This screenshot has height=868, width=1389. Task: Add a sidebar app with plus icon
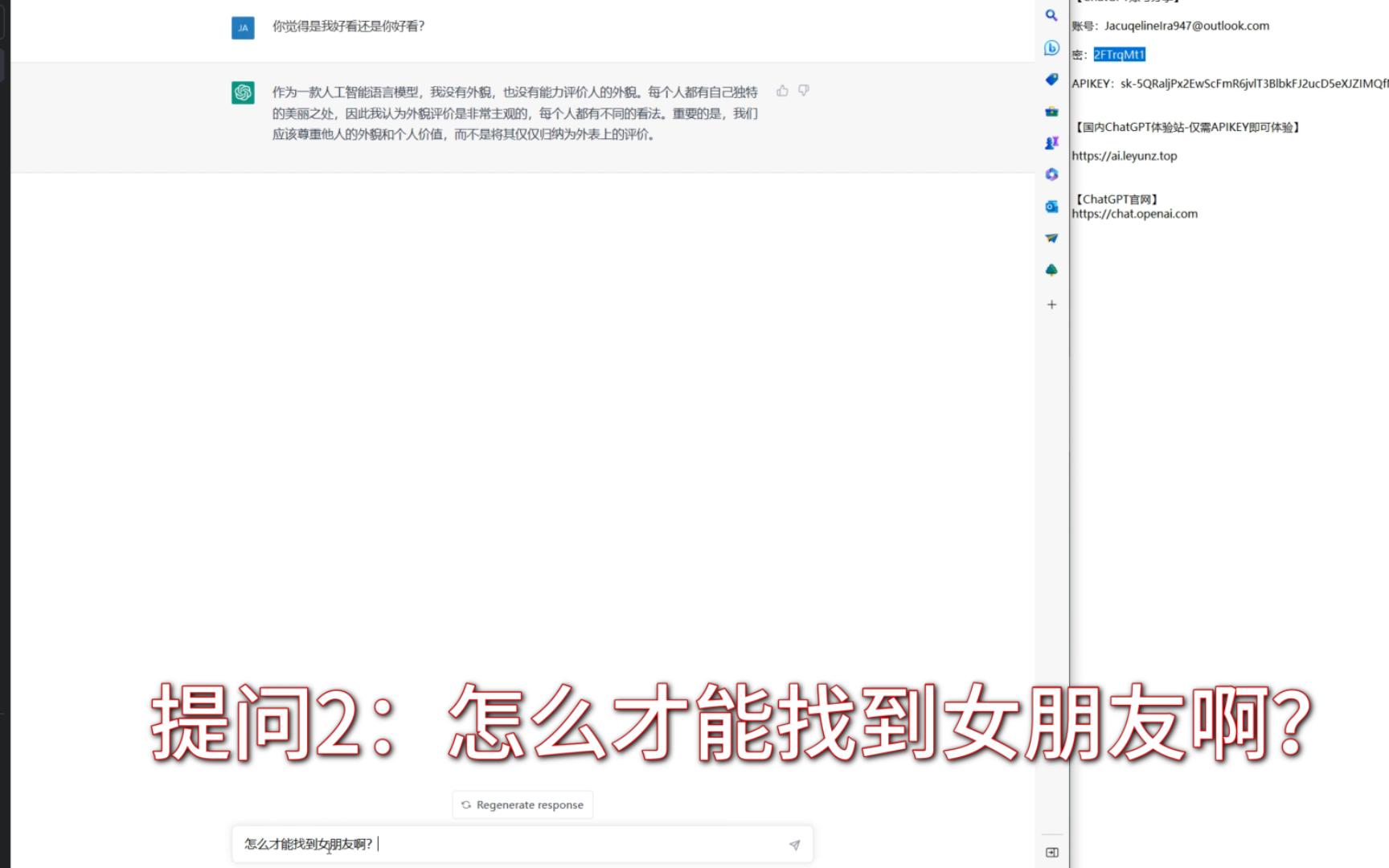1051,305
